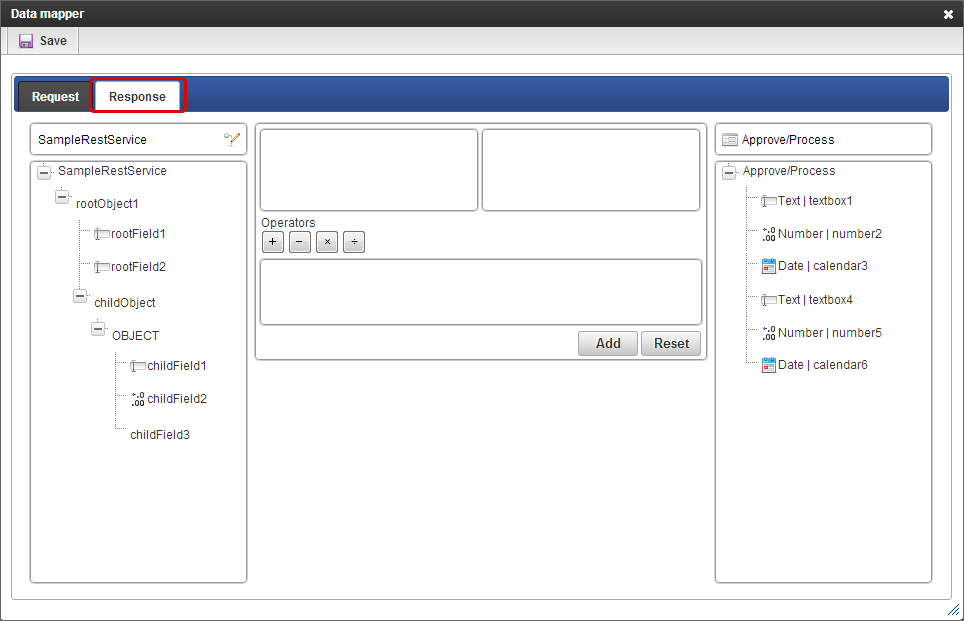This screenshot has height=621, width=964.
Task: Select childField1 in the tree
Action: coord(177,366)
